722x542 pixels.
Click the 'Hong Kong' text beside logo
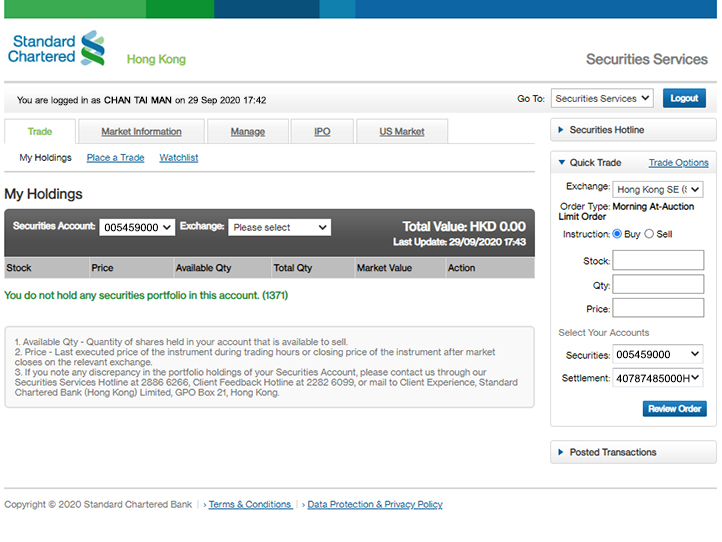(x=156, y=59)
